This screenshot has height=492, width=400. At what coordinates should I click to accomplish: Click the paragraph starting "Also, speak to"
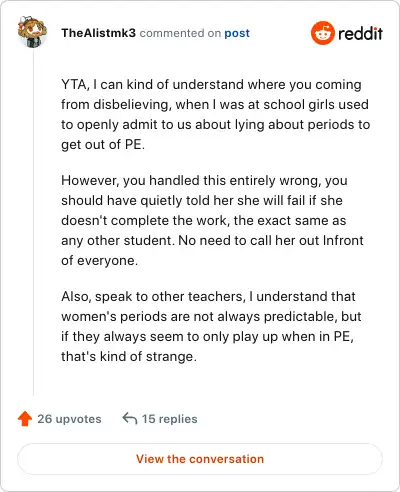[x=211, y=326]
